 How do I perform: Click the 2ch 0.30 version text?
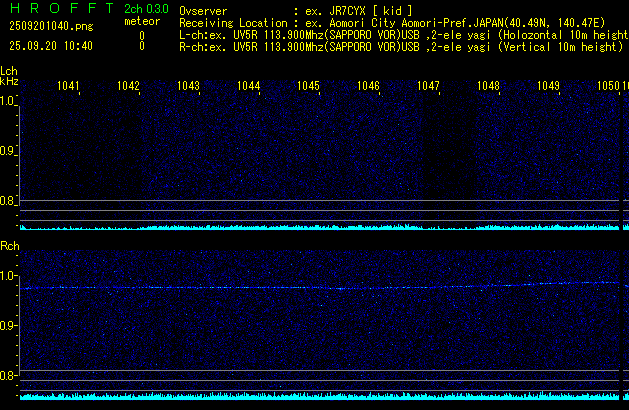(141, 8)
